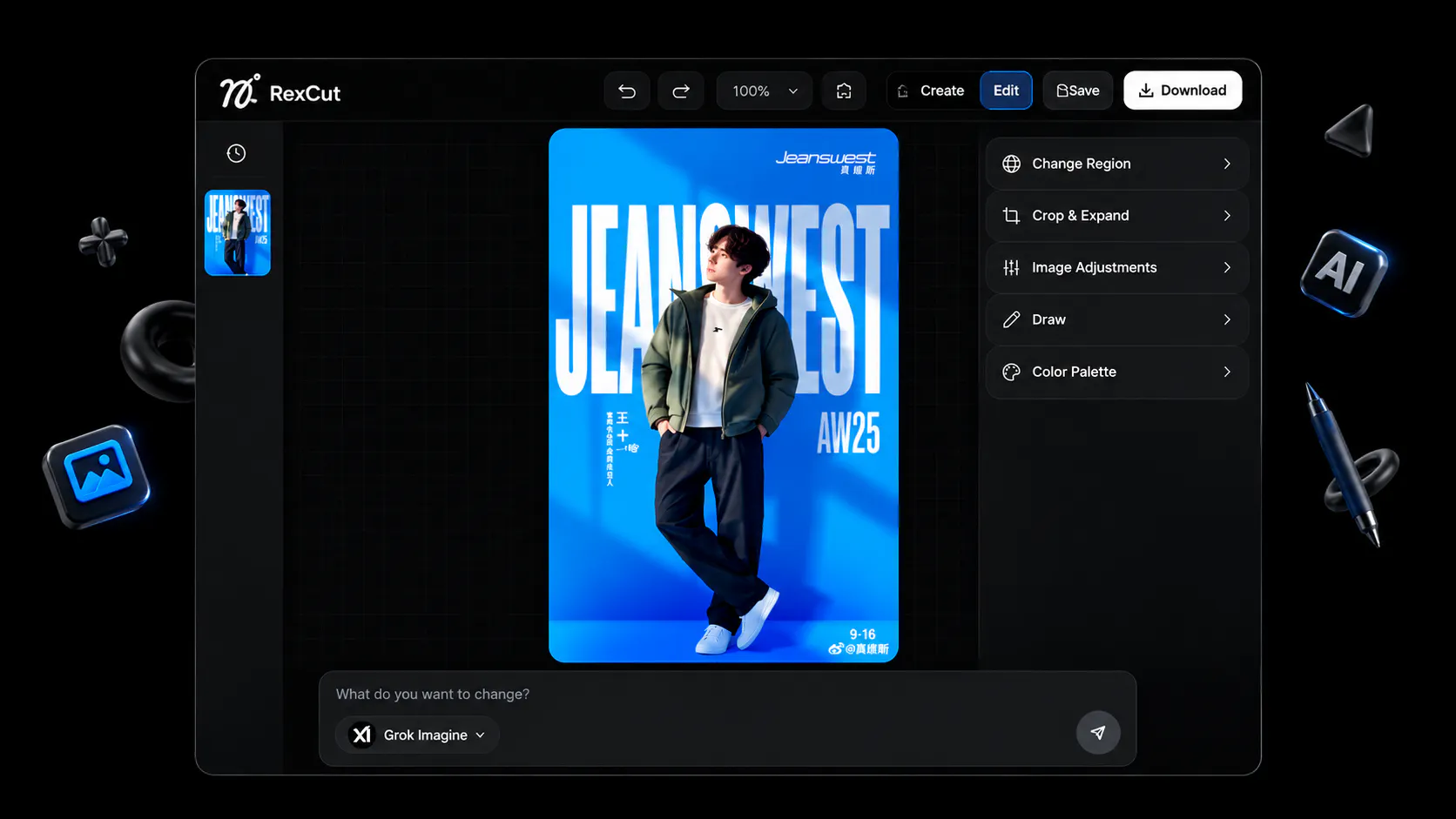1456x819 pixels.
Task: Open the Grok Imagine model dropdown
Action: tap(417, 735)
